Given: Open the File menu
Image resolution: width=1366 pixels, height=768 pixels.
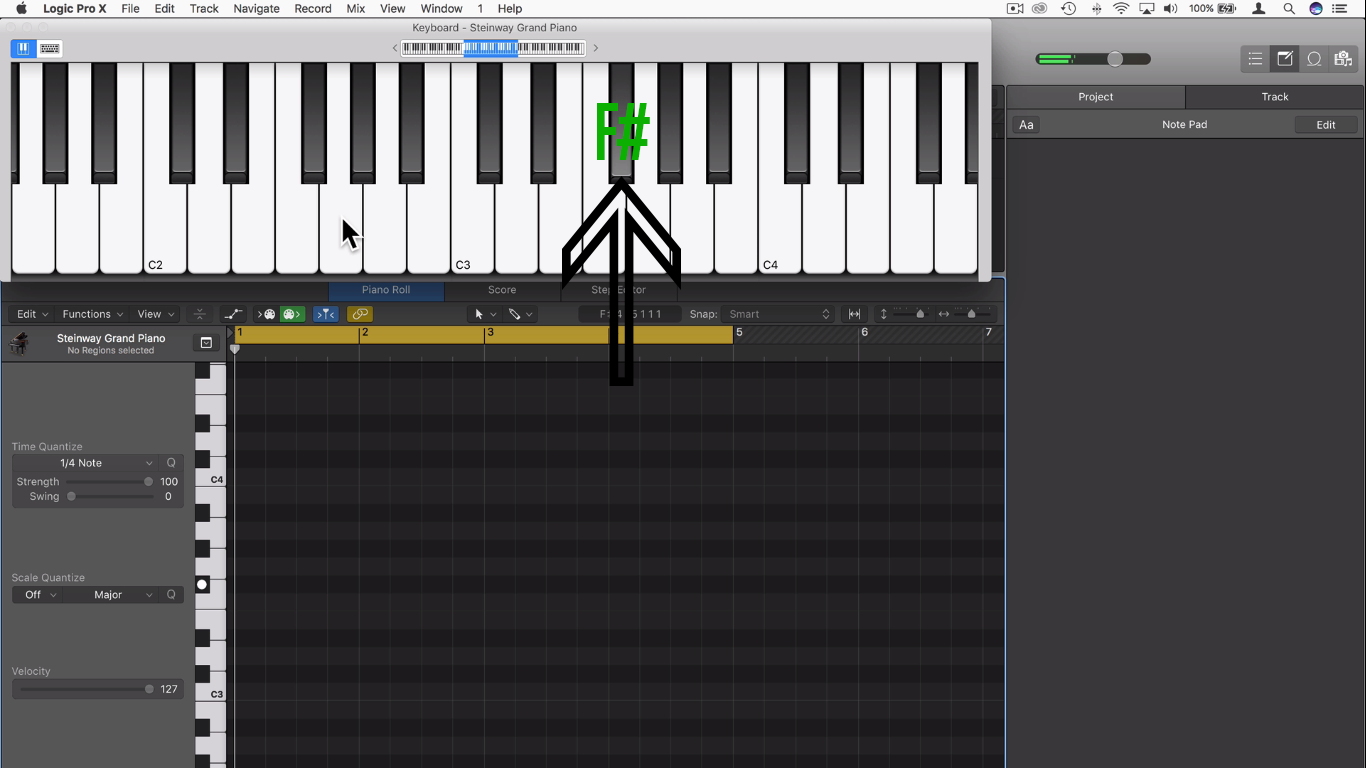Looking at the screenshot, I should pos(130,9).
